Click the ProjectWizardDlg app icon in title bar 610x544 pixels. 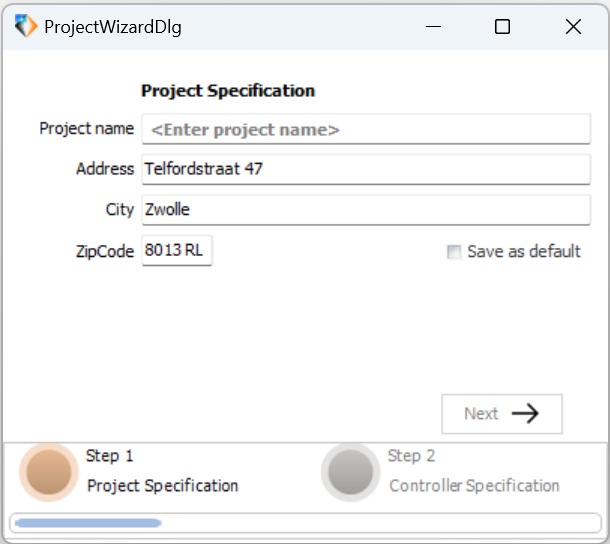26,26
